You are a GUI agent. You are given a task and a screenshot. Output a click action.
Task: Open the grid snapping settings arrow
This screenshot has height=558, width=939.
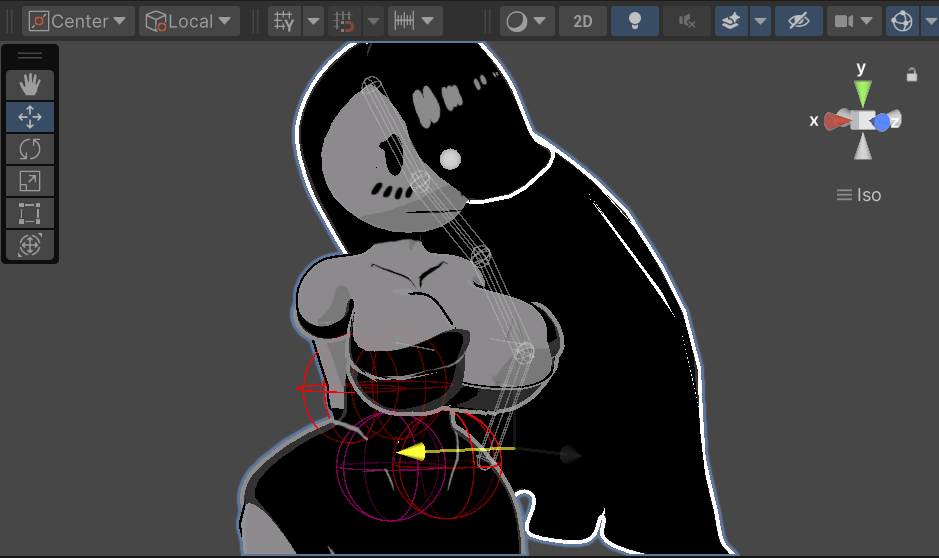coord(373,21)
